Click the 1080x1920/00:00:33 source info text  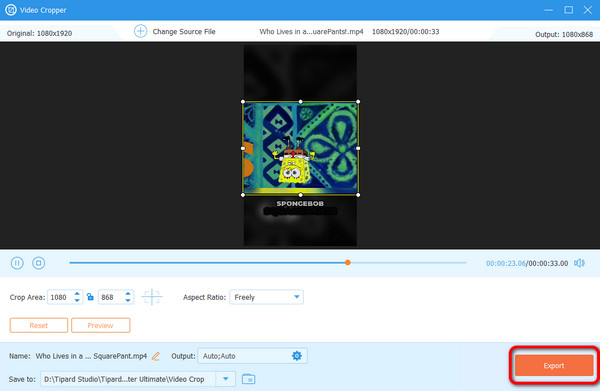tap(406, 31)
